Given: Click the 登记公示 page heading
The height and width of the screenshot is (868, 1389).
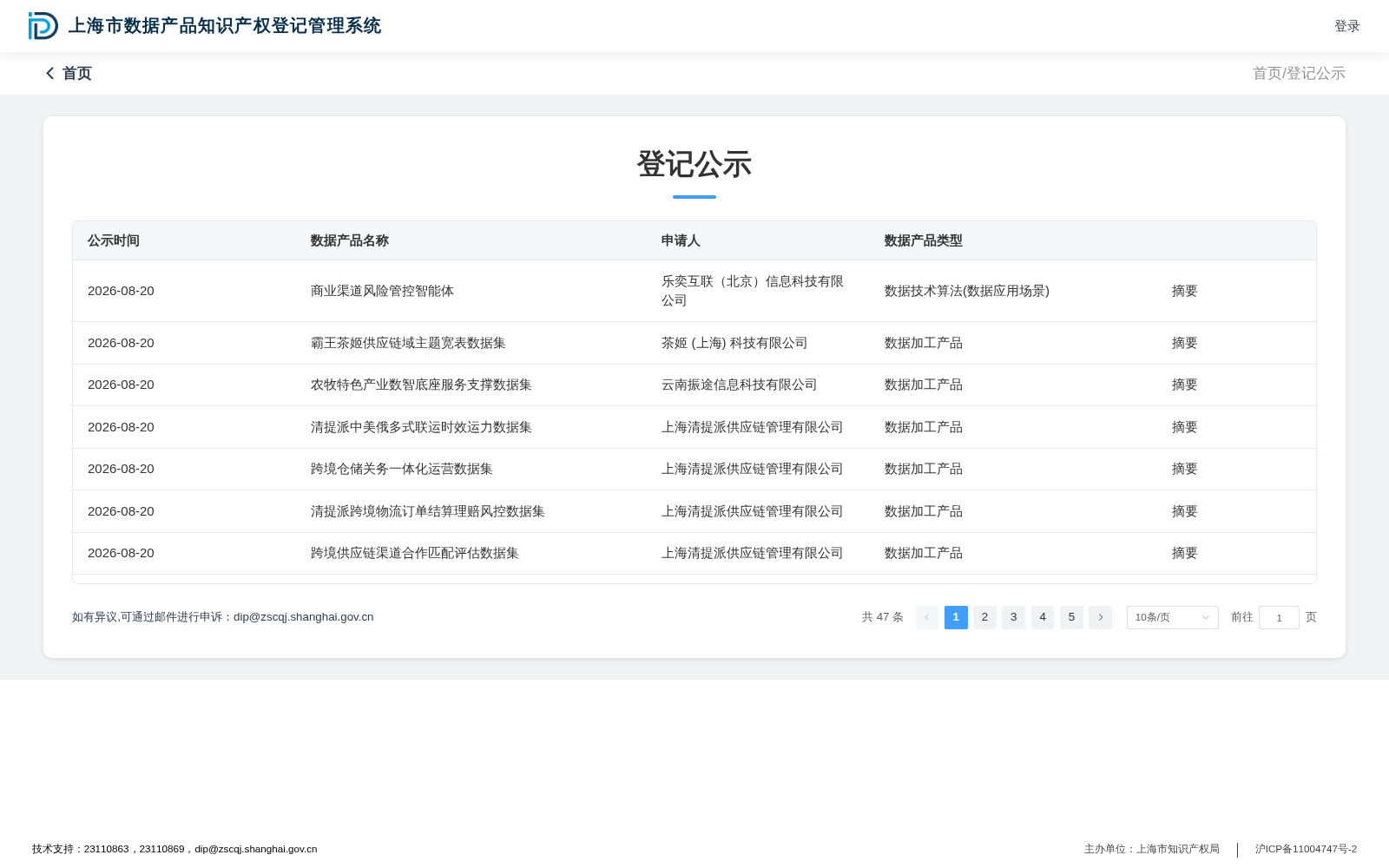Looking at the screenshot, I should coord(694,164).
